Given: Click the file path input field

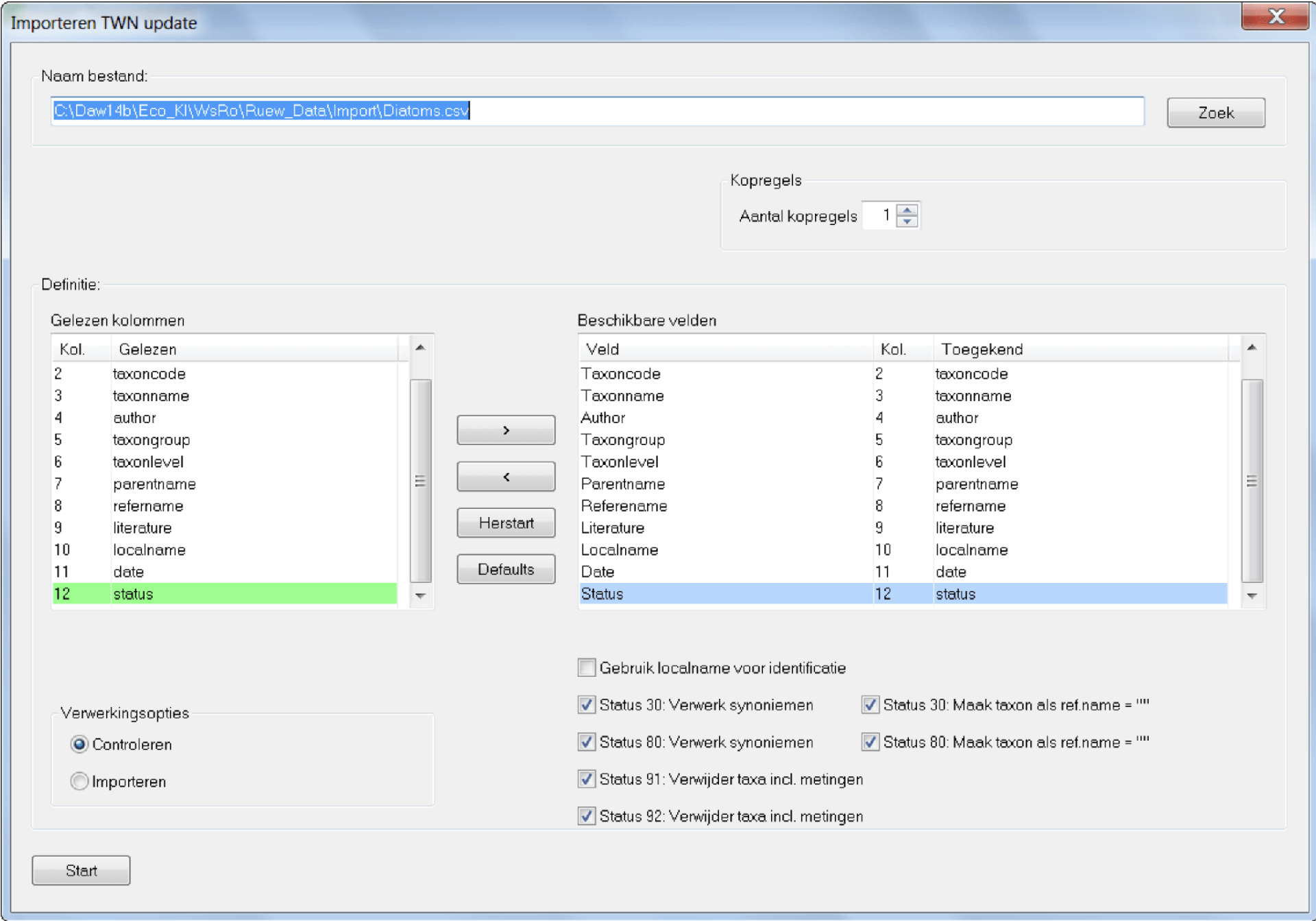Looking at the screenshot, I should coord(597,111).
